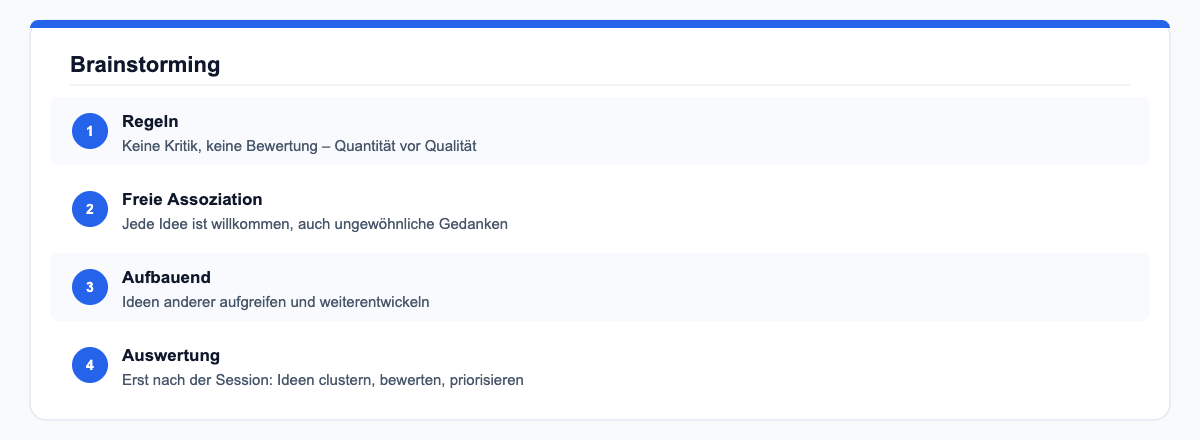Select the Auswertung heading
The image size is (1200, 440).
[x=171, y=355]
